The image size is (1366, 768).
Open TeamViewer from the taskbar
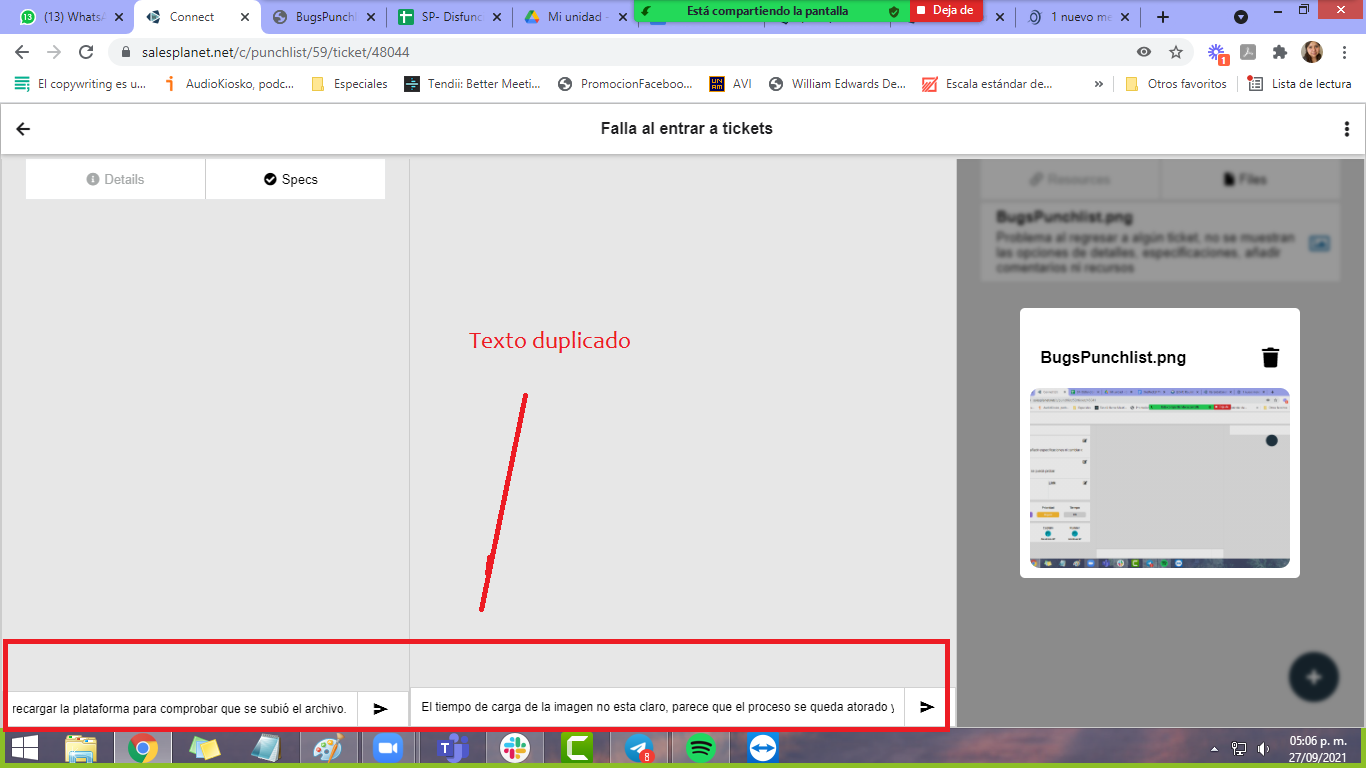coord(763,748)
